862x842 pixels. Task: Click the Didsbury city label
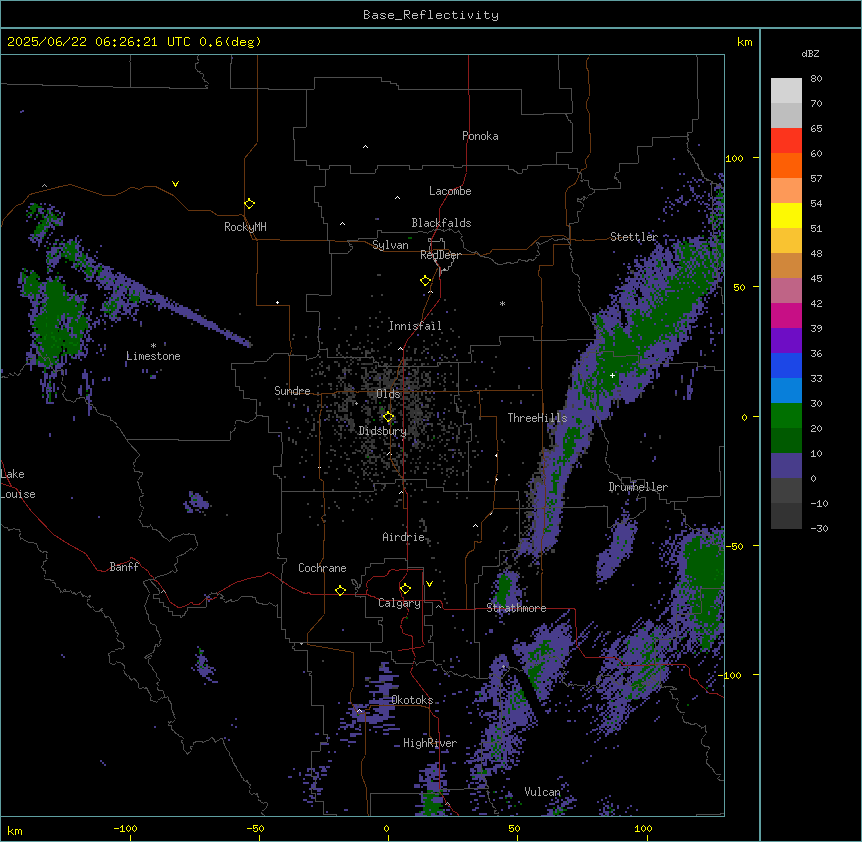[x=383, y=431]
